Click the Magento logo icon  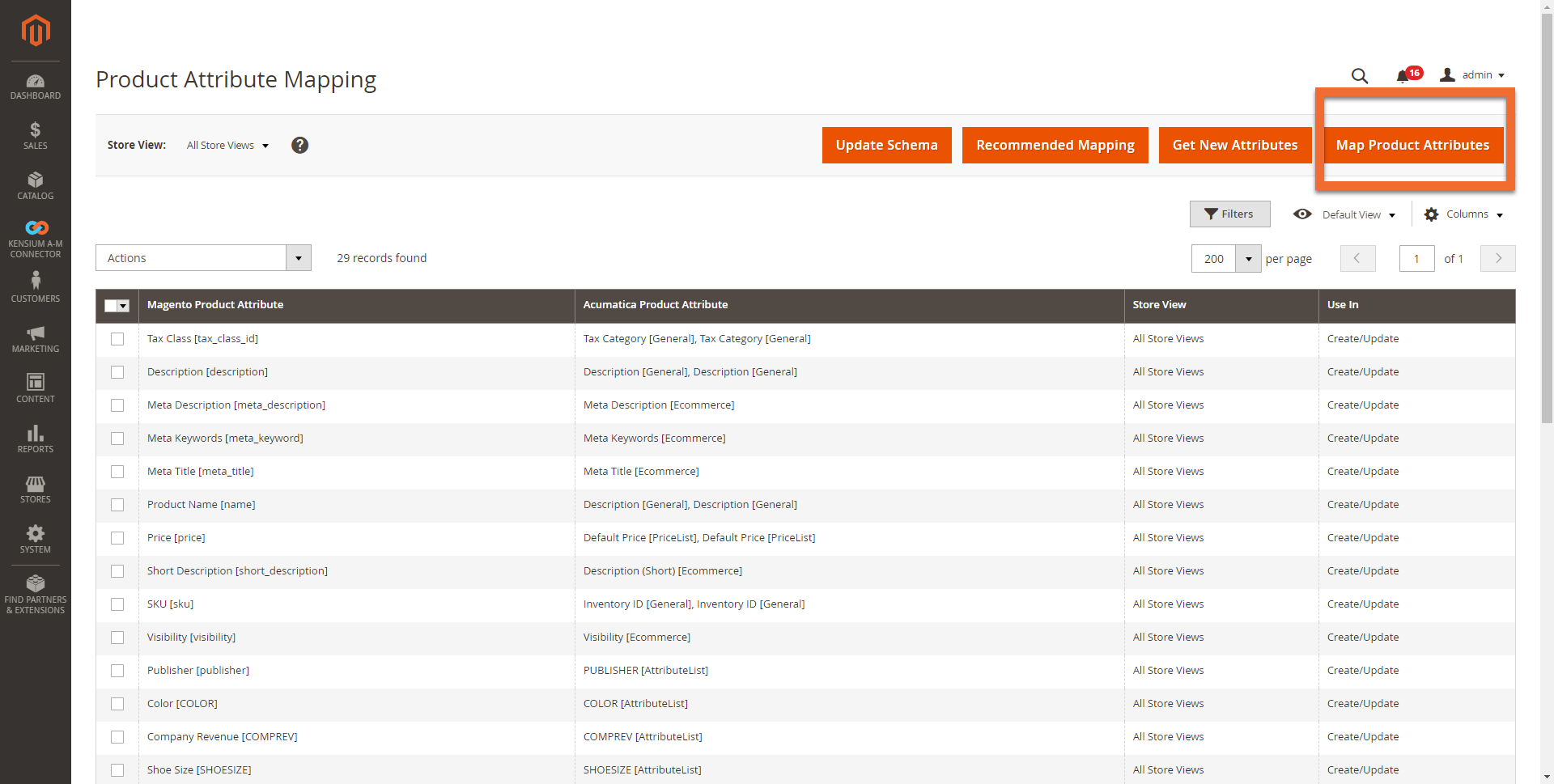coord(36,31)
